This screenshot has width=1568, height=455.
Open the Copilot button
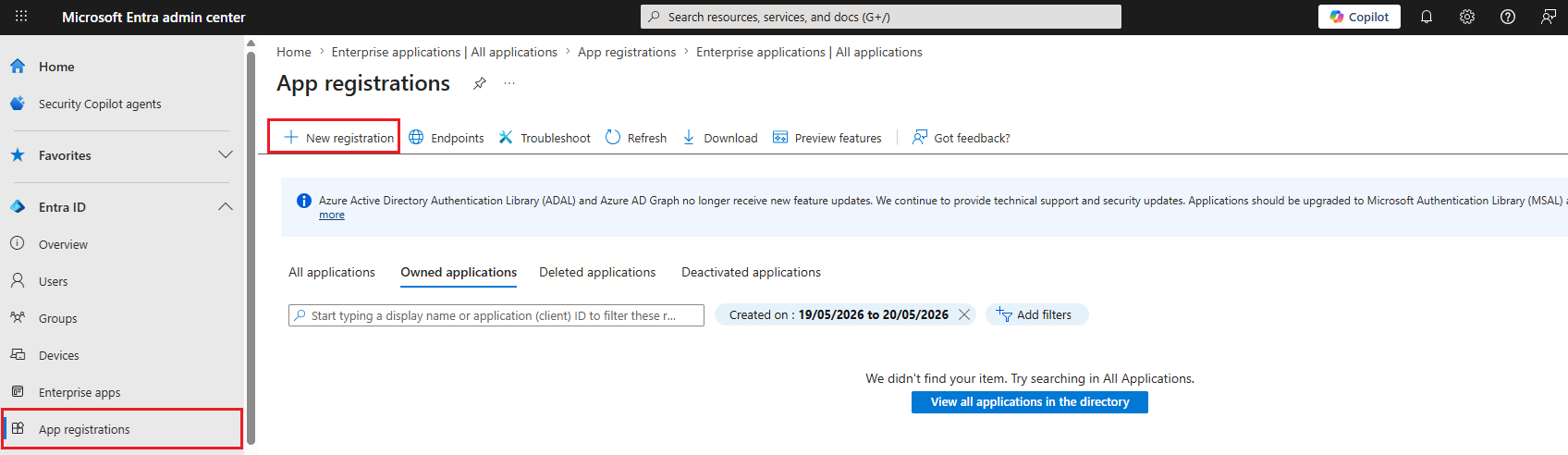click(1359, 17)
